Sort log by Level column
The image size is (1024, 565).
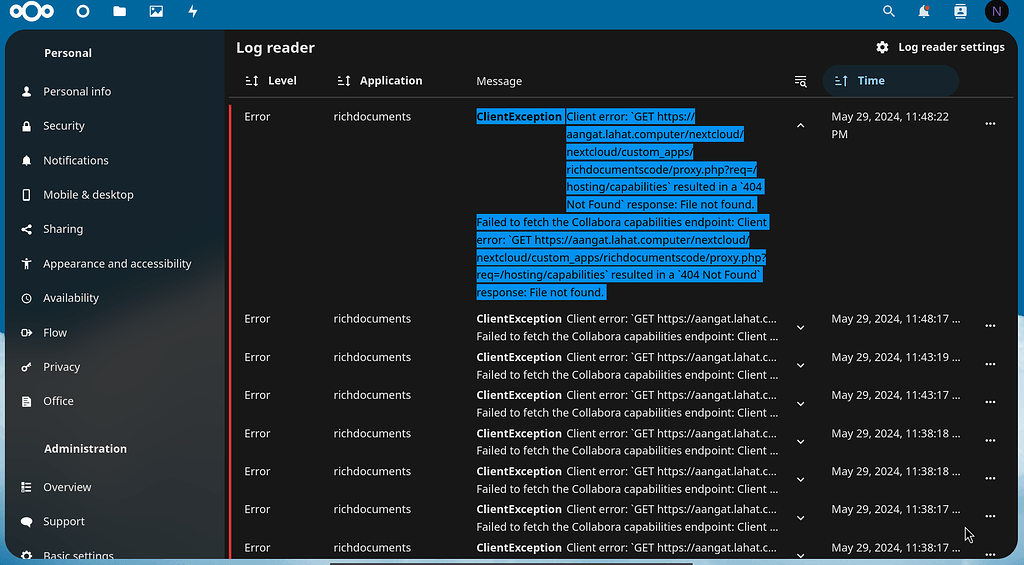coord(271,81)
